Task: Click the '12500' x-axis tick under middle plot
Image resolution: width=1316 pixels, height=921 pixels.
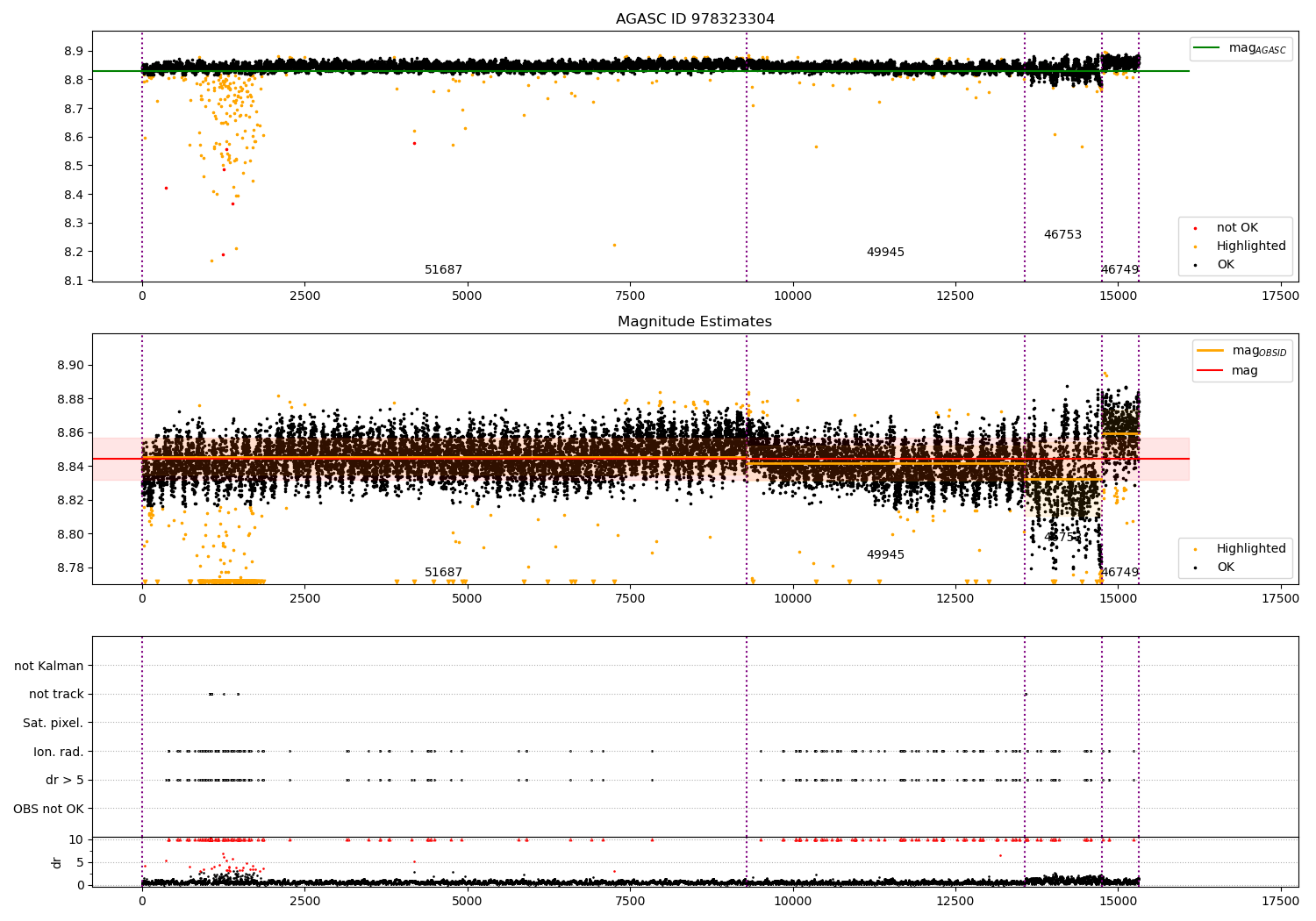Action: pyautogui.click(x=955, y=599)
